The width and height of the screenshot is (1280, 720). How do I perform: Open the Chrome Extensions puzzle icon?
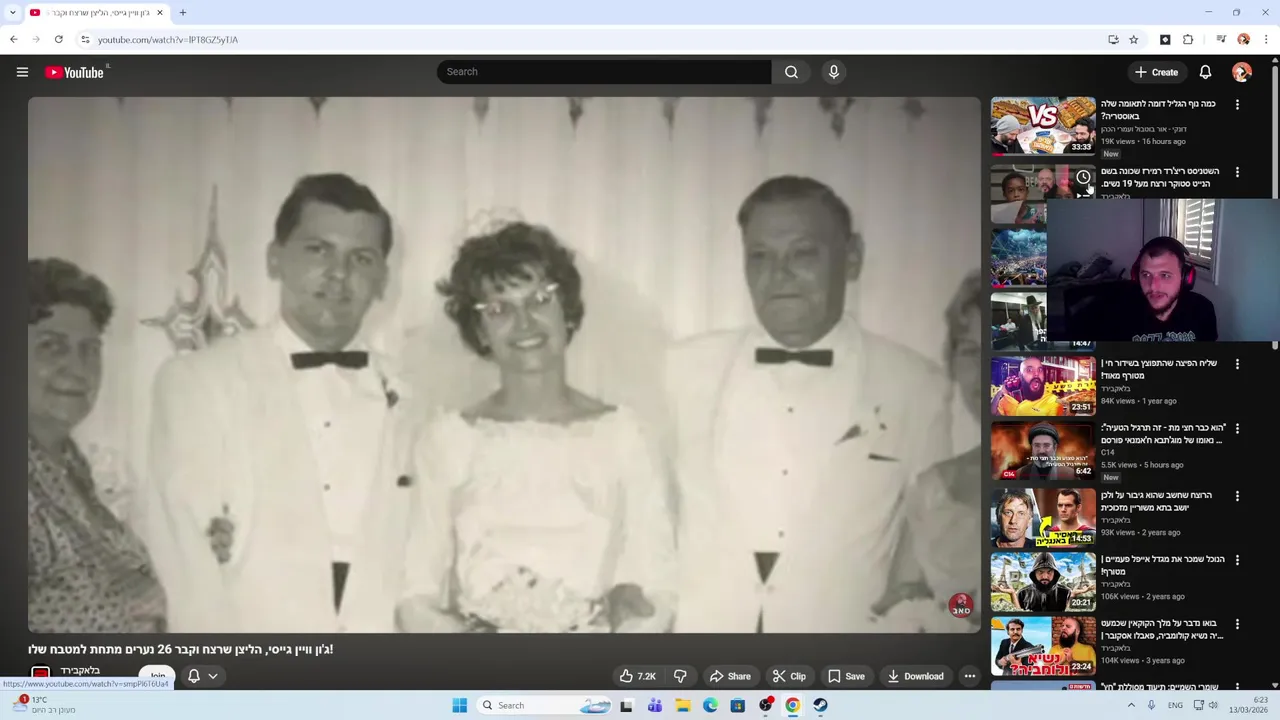(1188, 39)
